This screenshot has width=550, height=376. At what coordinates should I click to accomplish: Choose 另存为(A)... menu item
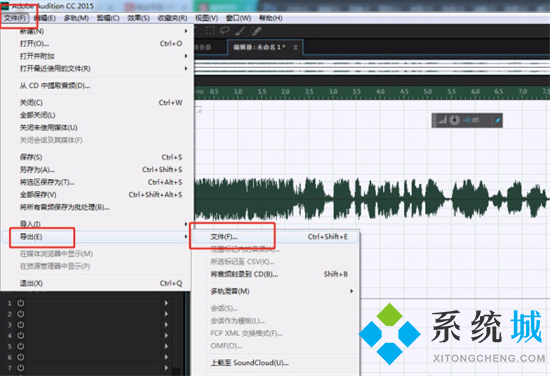point(97,169)
